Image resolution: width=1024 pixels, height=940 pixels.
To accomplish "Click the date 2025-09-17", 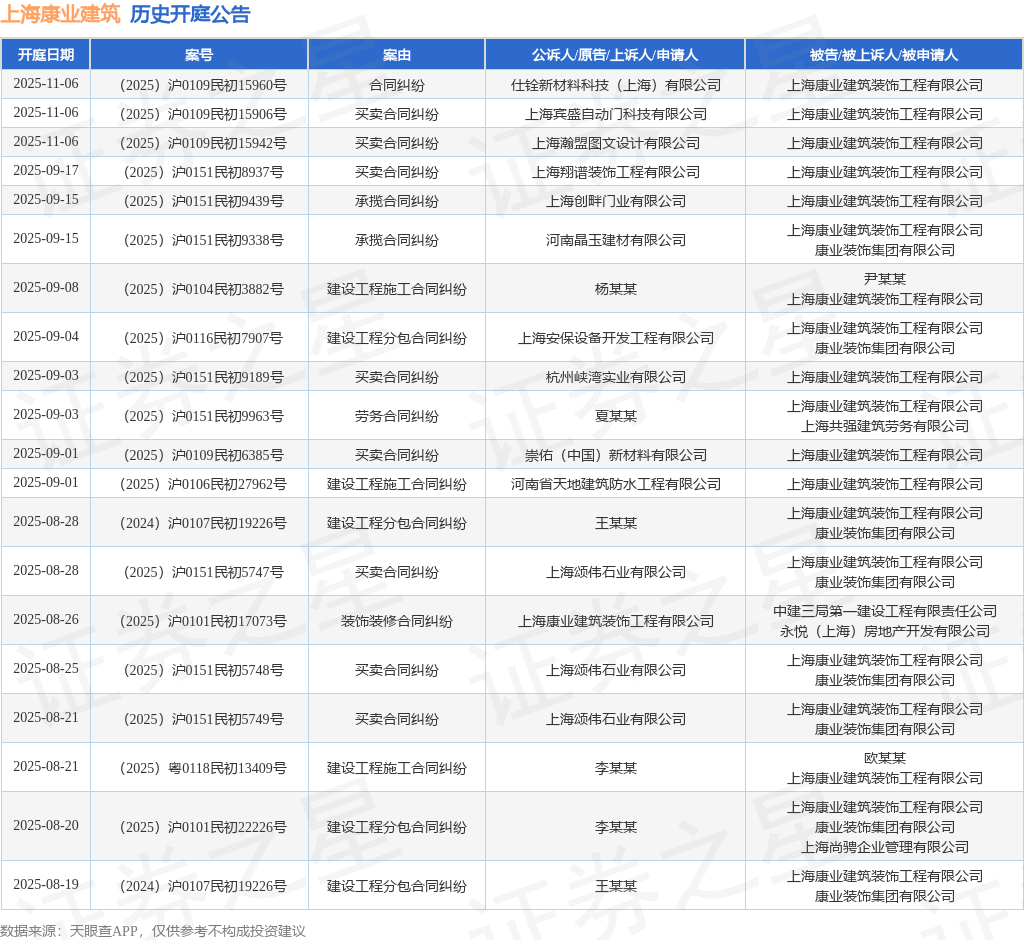I will 46,170.
